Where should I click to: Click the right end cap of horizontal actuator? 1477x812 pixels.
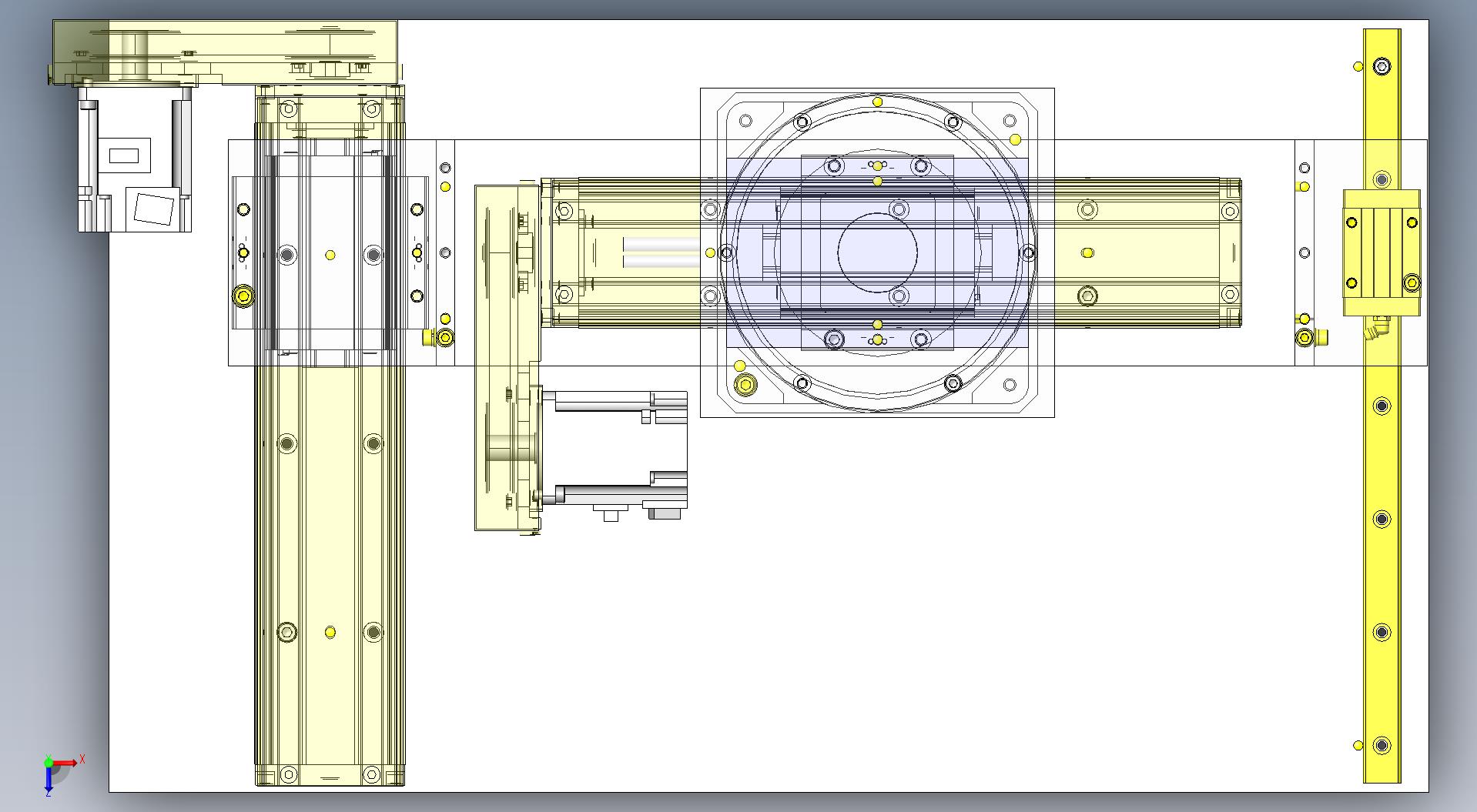tap(1231, 252)
